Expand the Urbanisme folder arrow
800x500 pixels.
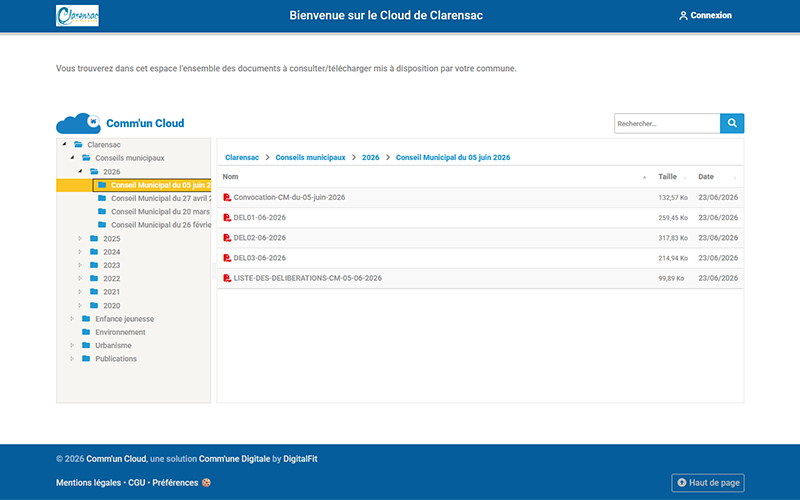pyautogui.click(x=72, y=345)
